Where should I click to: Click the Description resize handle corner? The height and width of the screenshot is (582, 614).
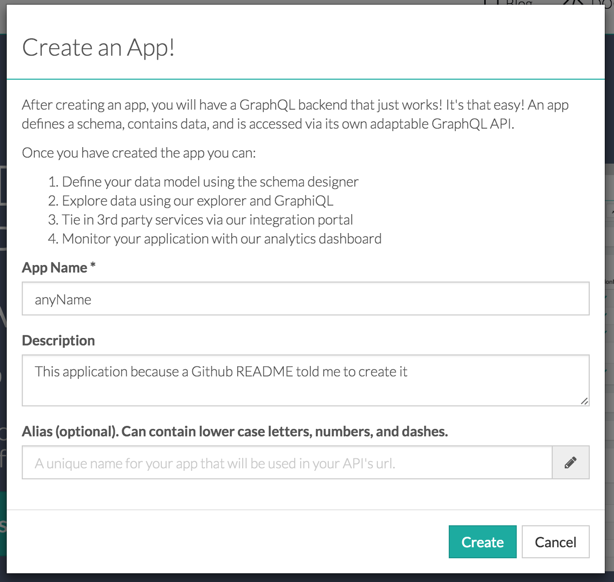[584, 401]
